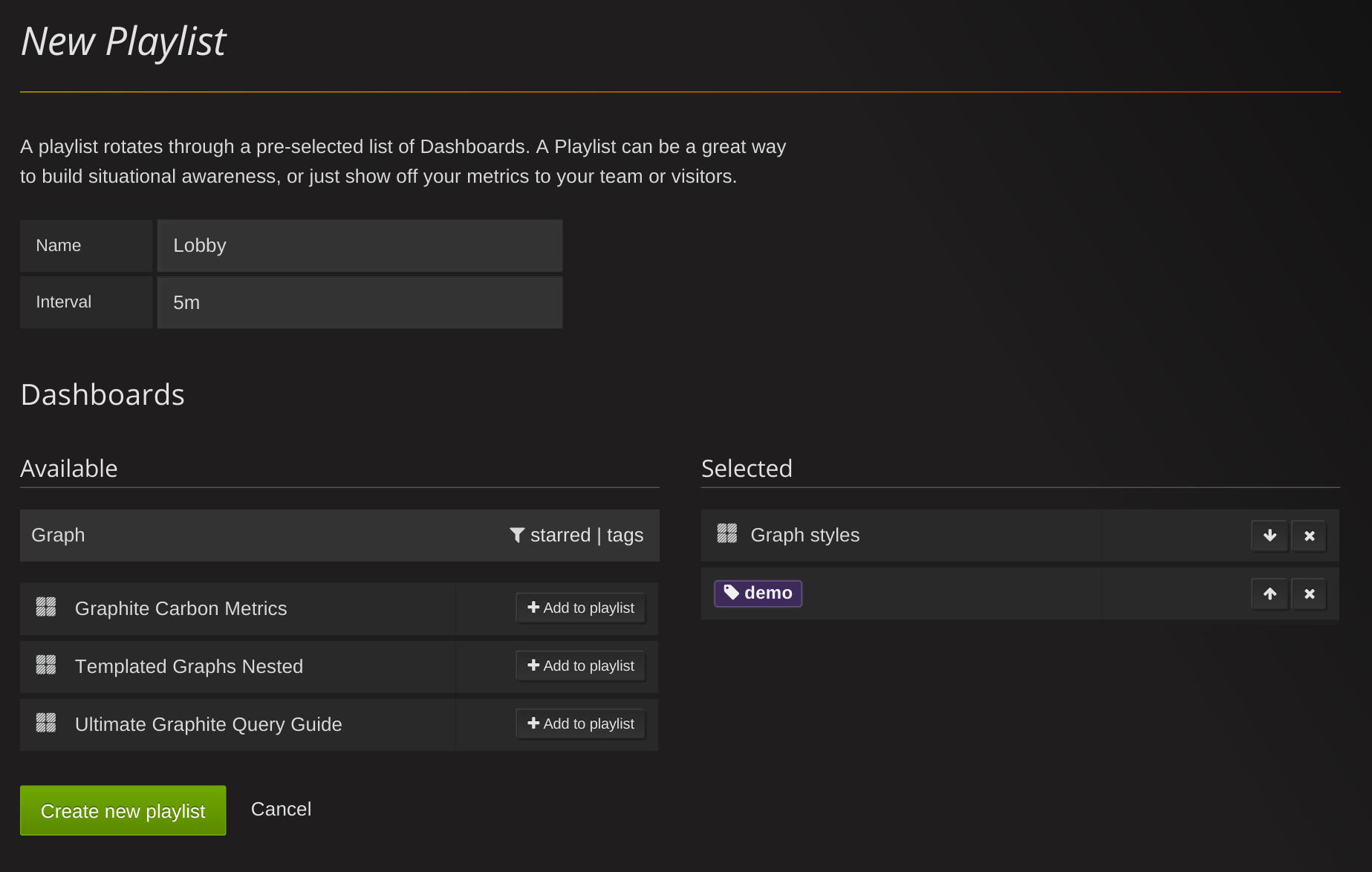Open the tags filter
The image size is (1372, 872).
tap(625, 535)
